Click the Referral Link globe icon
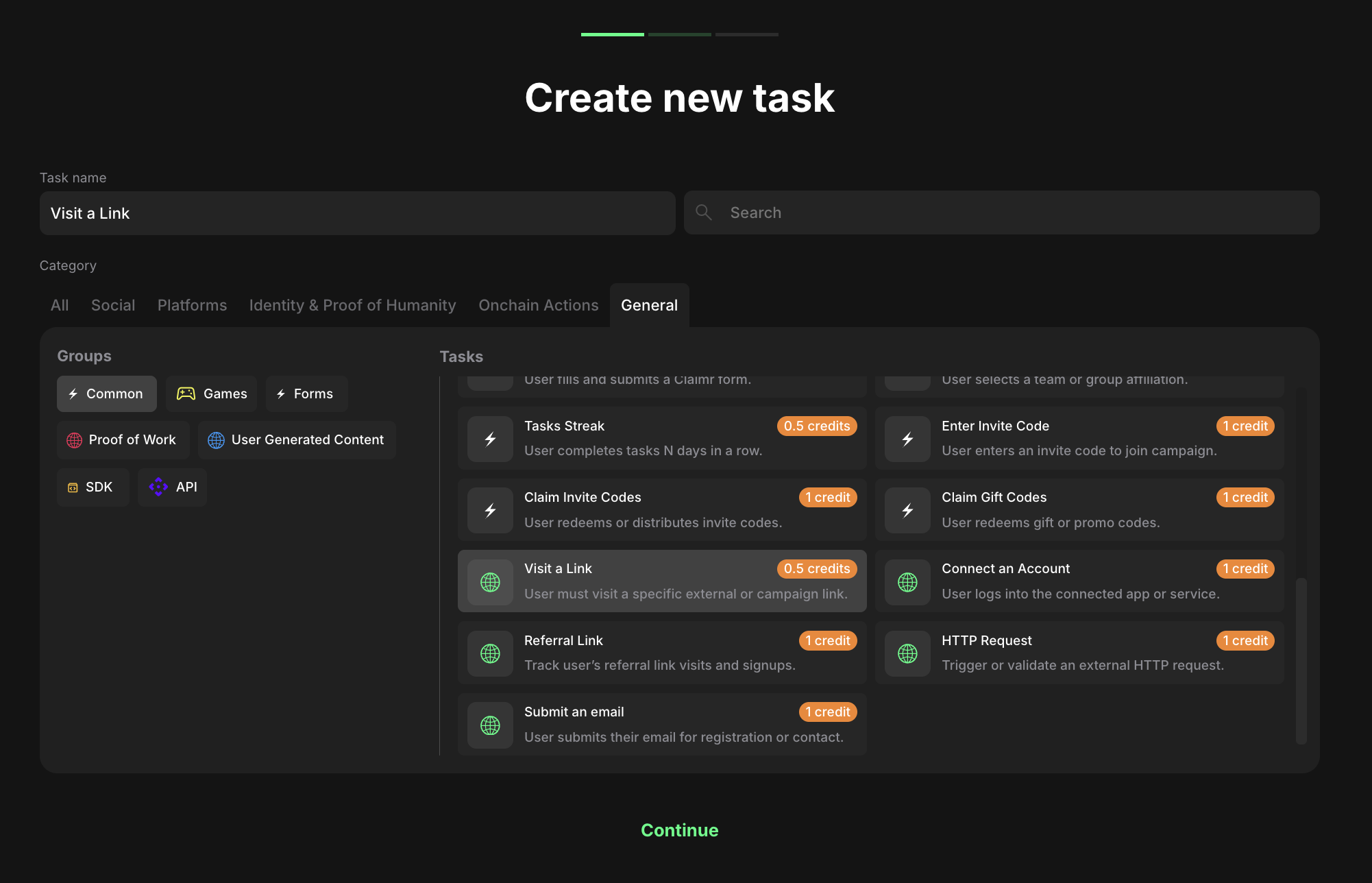This screenshot has height=883, width=1372. pos(490,653)
